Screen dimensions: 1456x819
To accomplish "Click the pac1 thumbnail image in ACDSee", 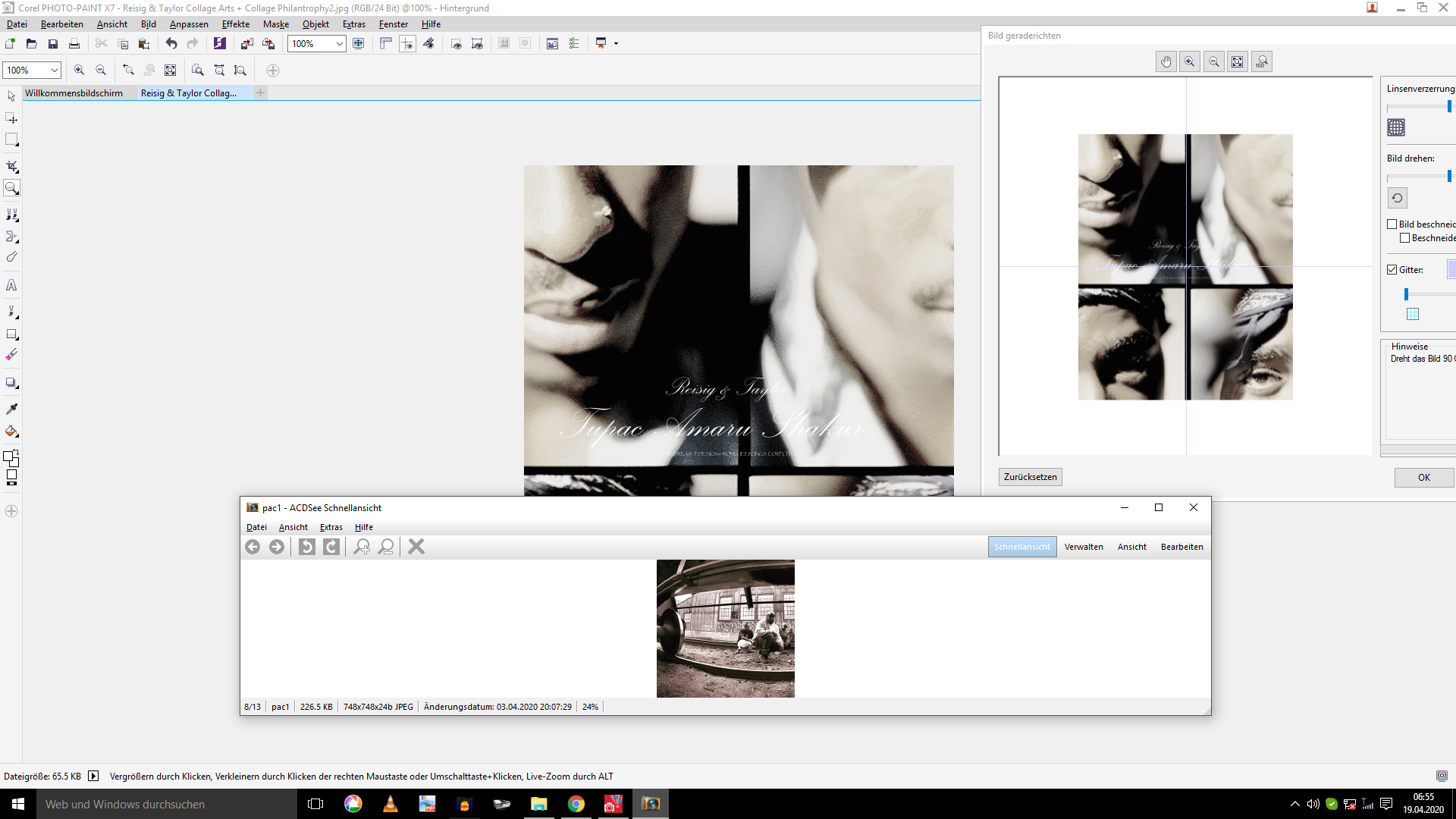I will (x=726, y=629).
